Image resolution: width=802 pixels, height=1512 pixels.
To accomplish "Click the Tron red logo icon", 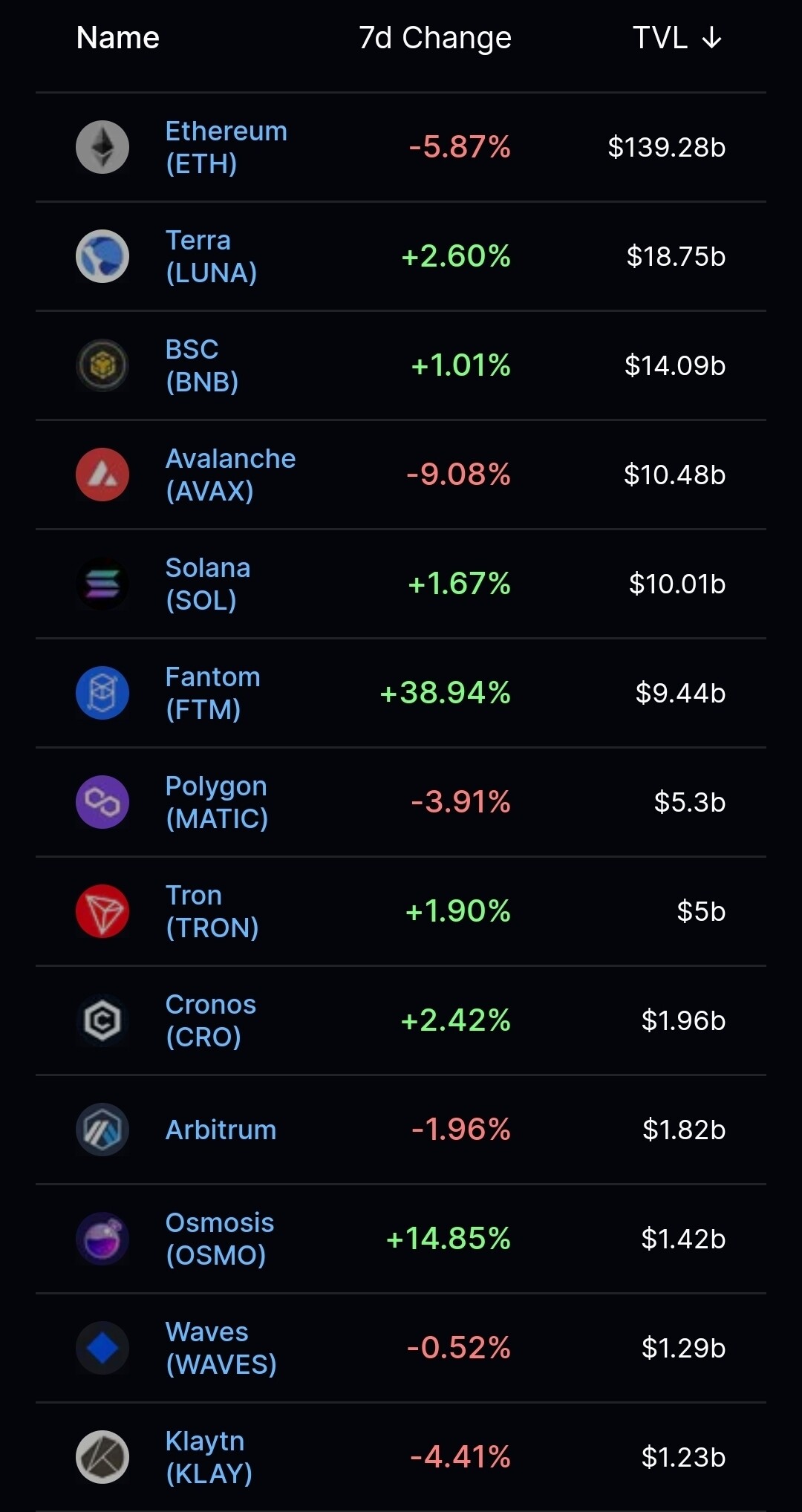I will pos(102,911).
